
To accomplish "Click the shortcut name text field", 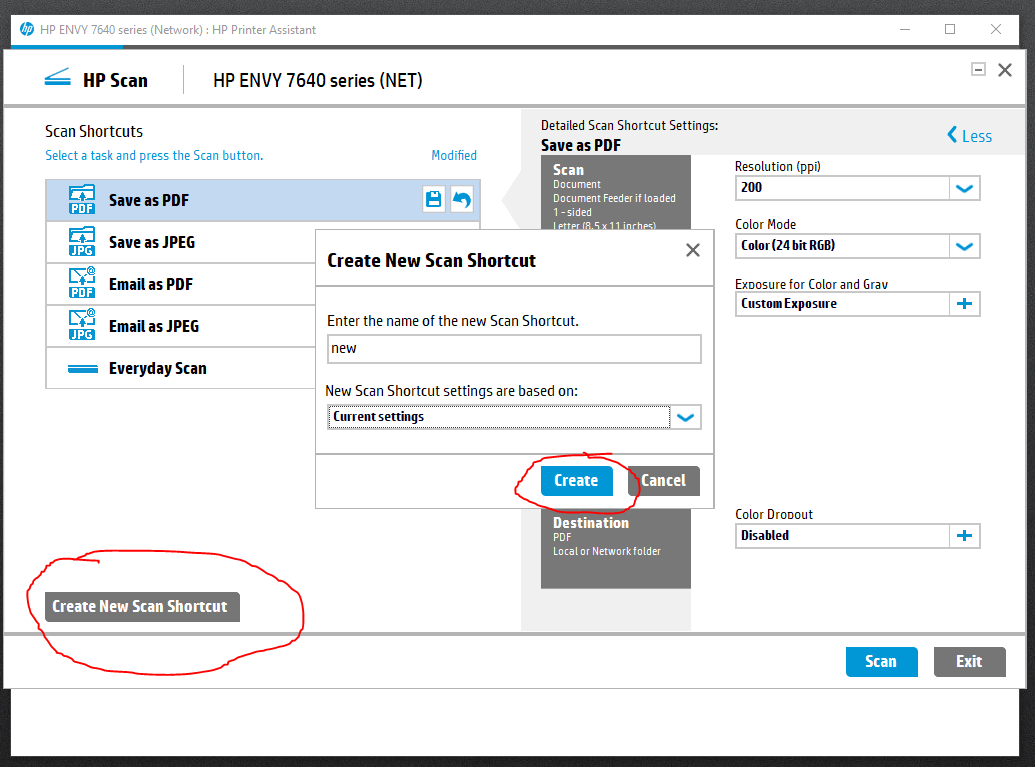I will point(514,349).
